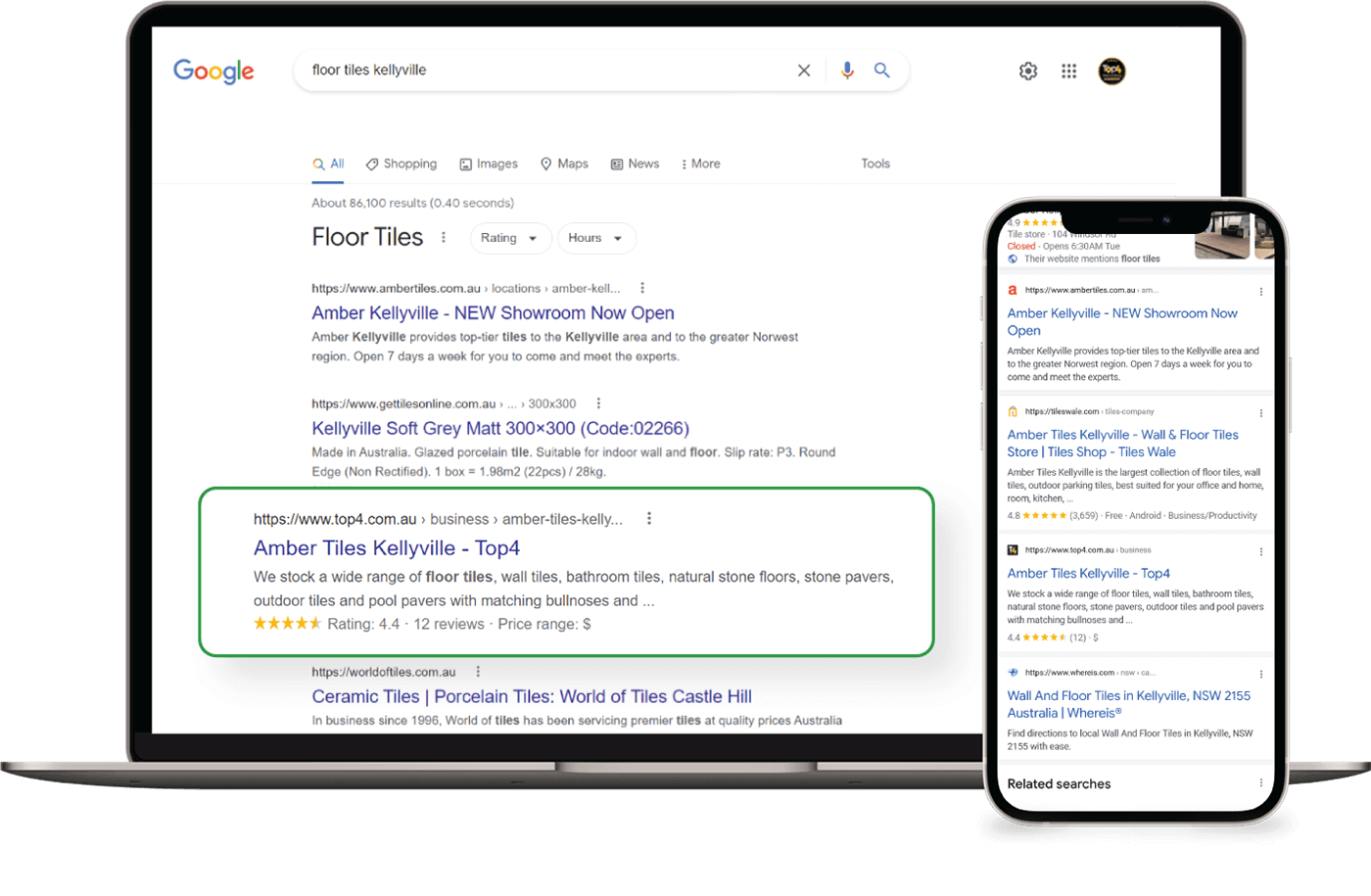Open the Google apps grid

[x=1069, y=71]
